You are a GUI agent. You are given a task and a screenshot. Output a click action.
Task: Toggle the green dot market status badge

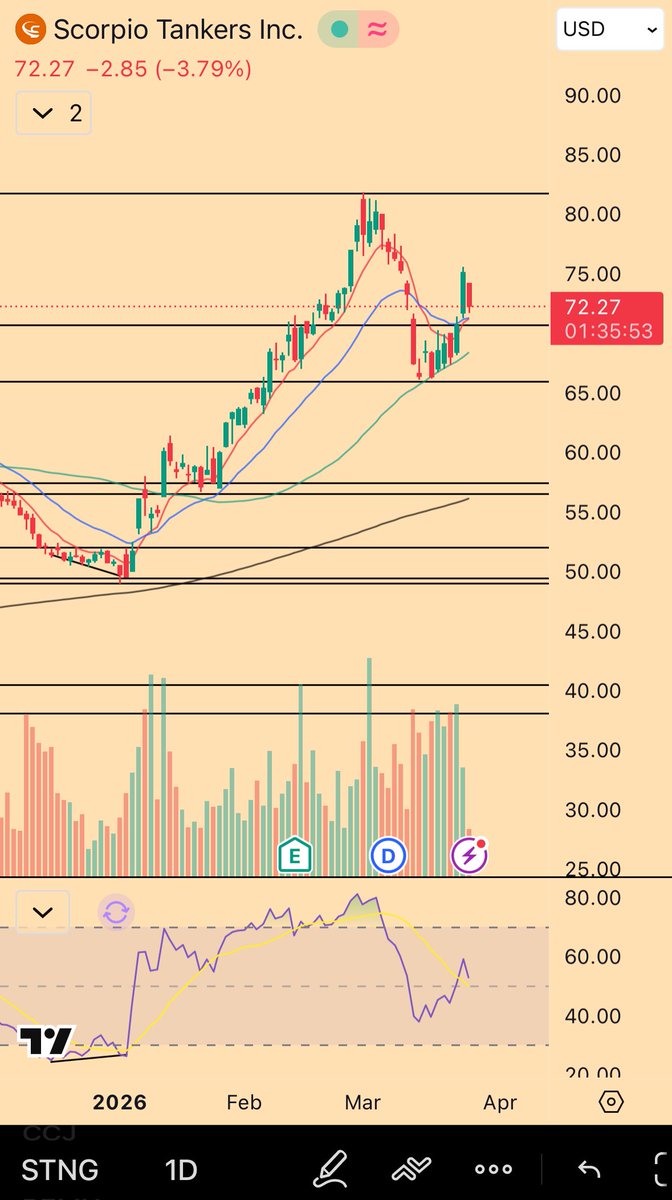click(x=341, y=30)
